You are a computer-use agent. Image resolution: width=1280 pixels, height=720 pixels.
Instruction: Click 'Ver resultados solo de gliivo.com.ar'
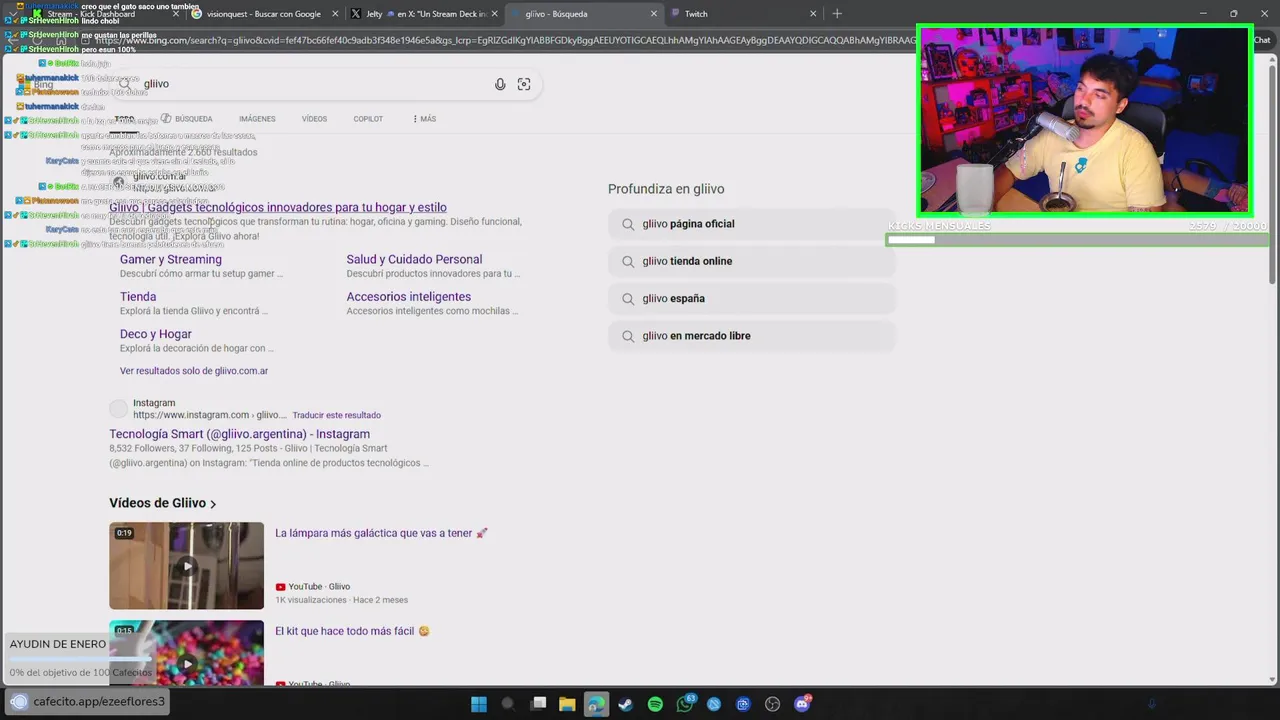(x=194, y=371)
